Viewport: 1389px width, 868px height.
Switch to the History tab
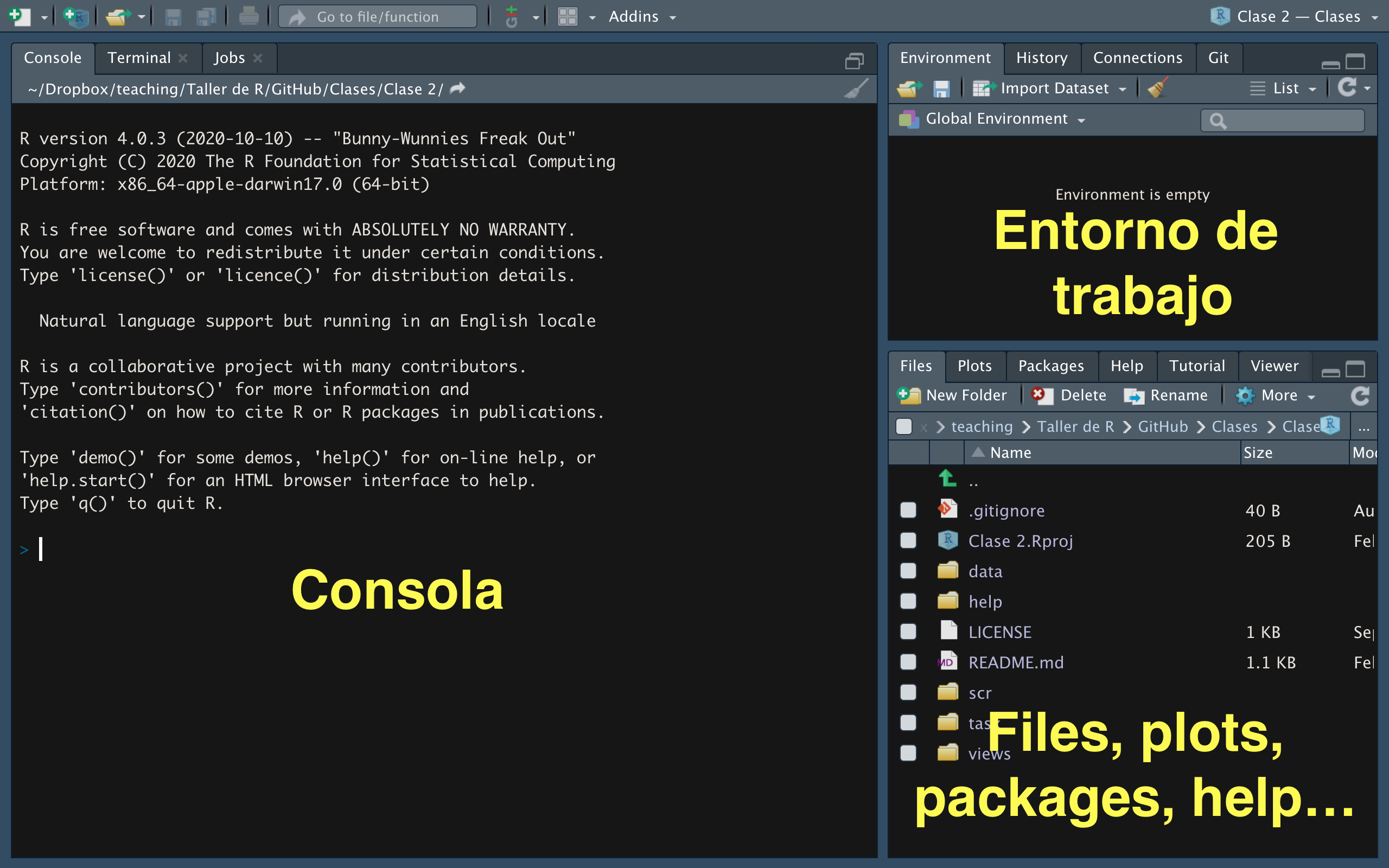point(1041,58)
